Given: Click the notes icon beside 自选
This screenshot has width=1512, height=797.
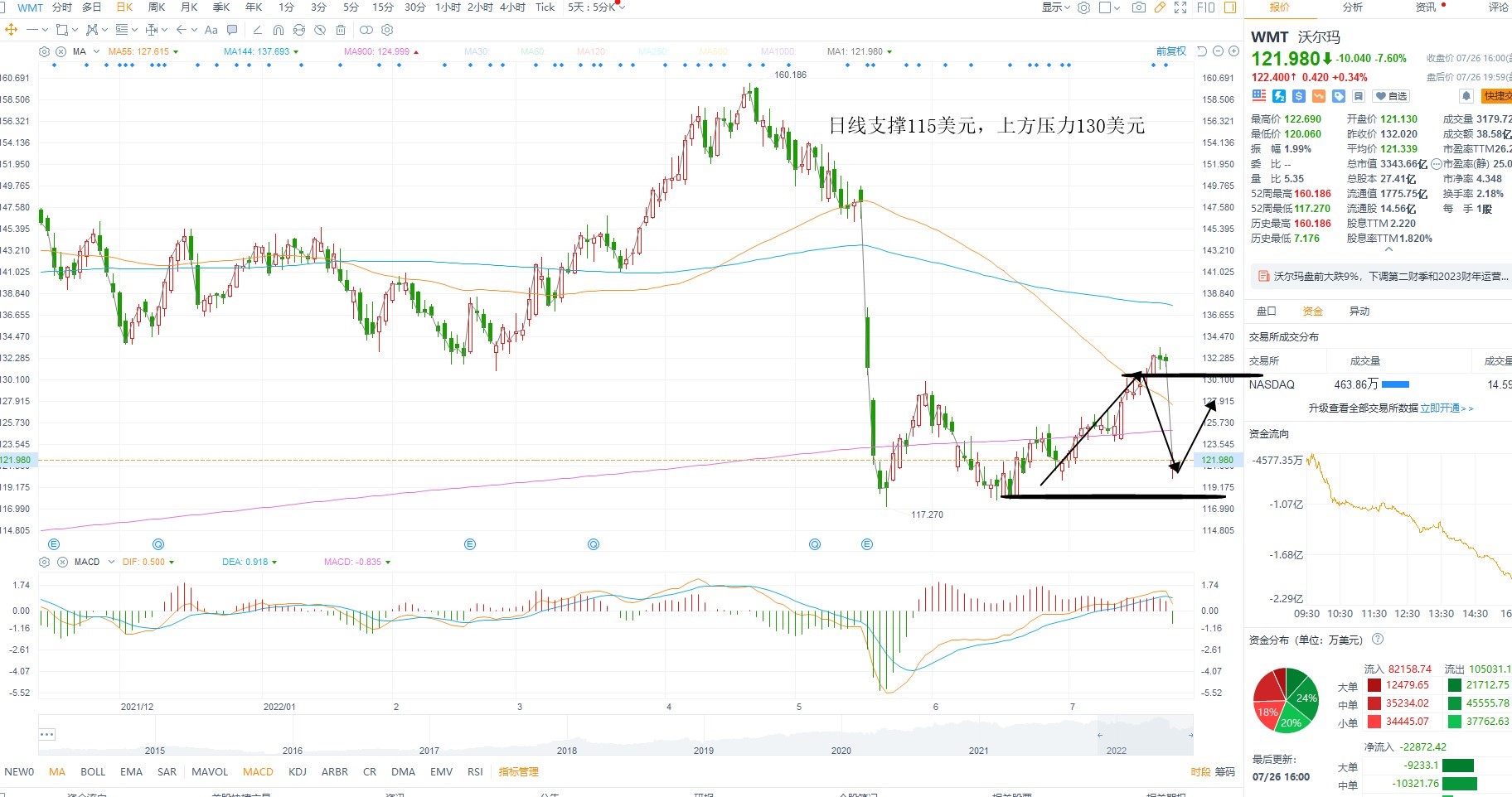Looking at the screenshot, I should [x=1359, y=96].
